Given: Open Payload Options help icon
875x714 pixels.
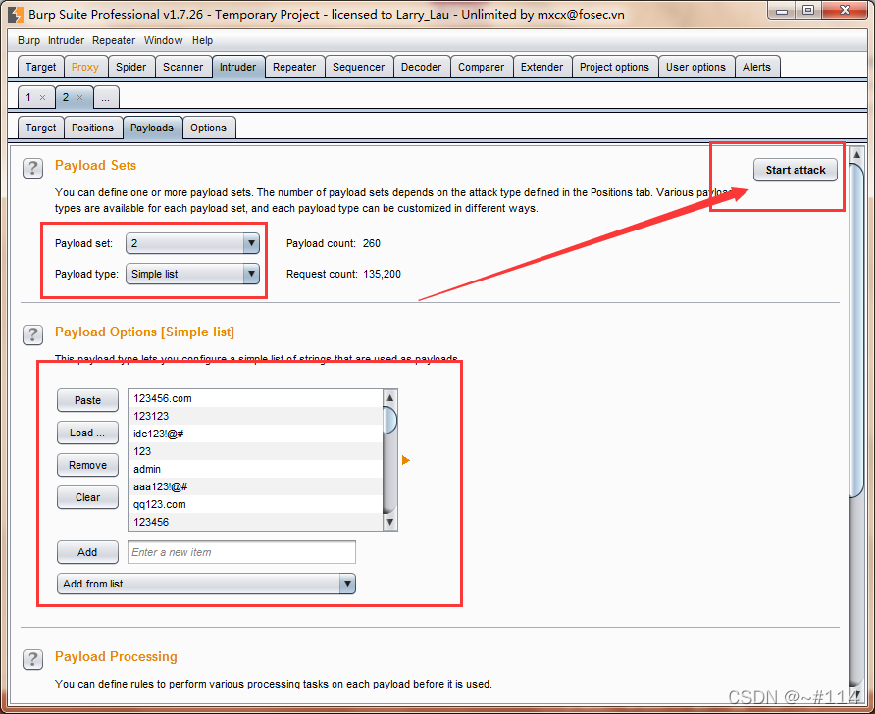Looking at the screenshot, I should click(x=33, y=335).
